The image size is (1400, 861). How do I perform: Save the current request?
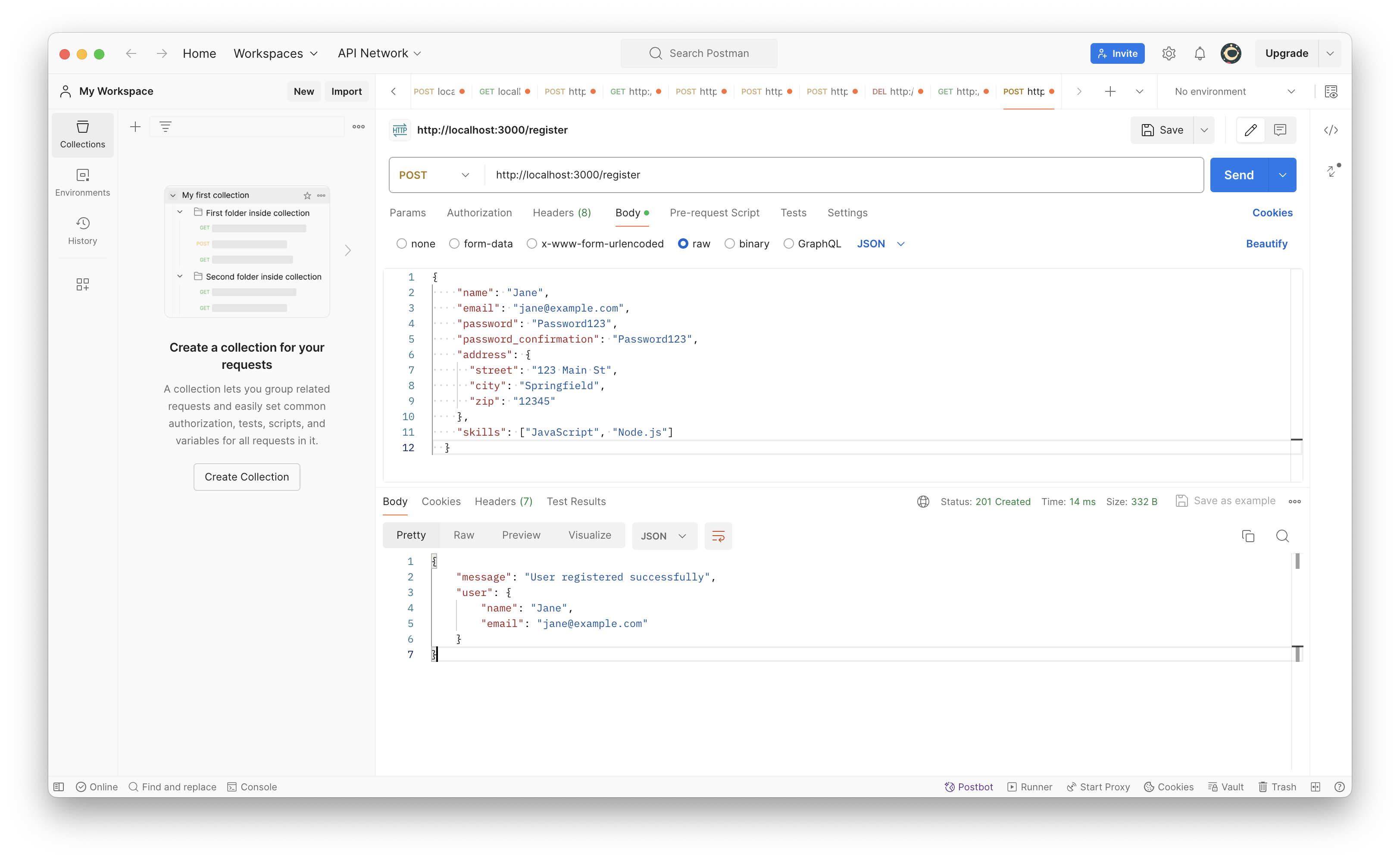pos(1164,130)
